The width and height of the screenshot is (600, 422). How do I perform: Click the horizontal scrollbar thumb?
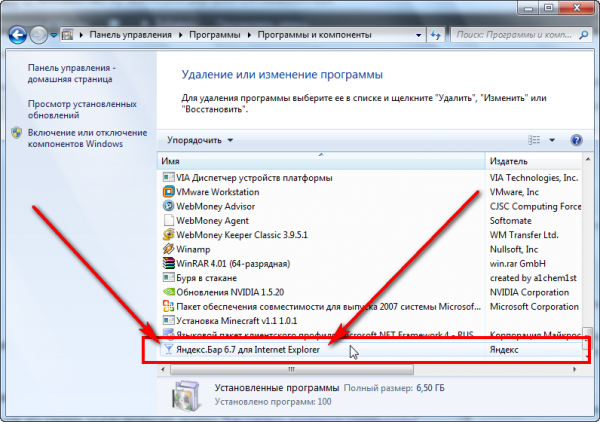click(x=292, y=370)
